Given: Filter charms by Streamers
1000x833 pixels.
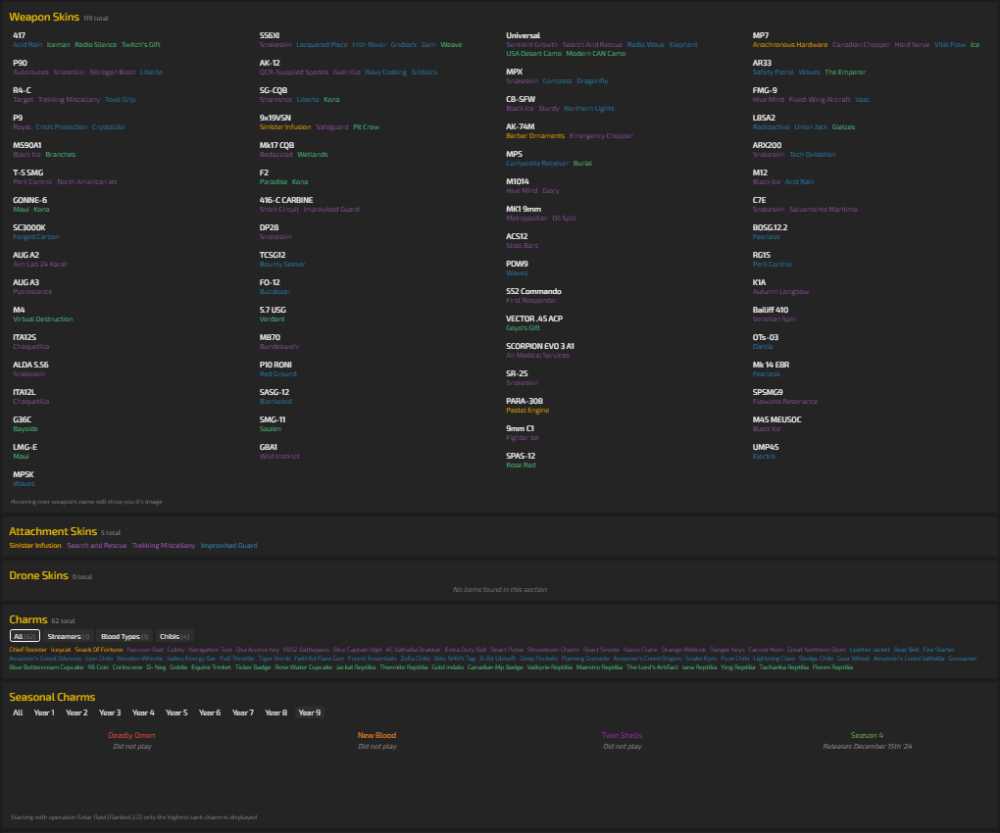Looking at the screenshot, I should coord(68,636).
